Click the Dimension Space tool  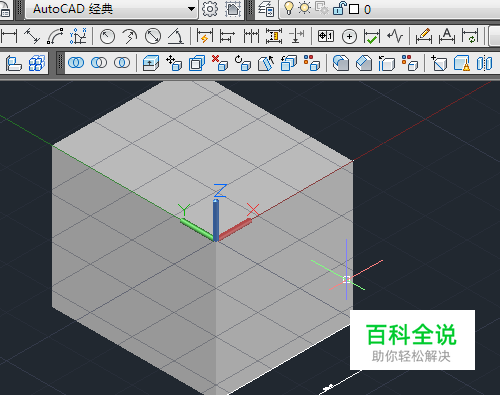click(x=274, y=36)
